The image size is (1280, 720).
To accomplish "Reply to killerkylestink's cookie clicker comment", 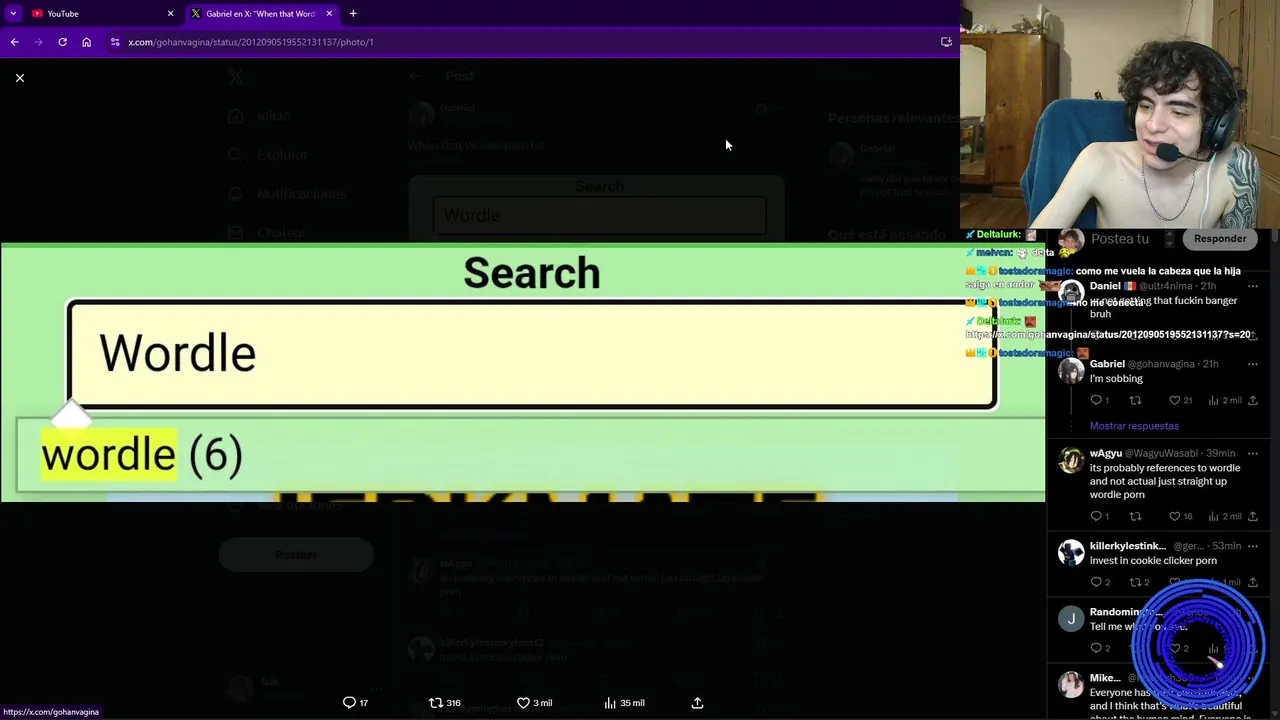I will coord(1098,582).
